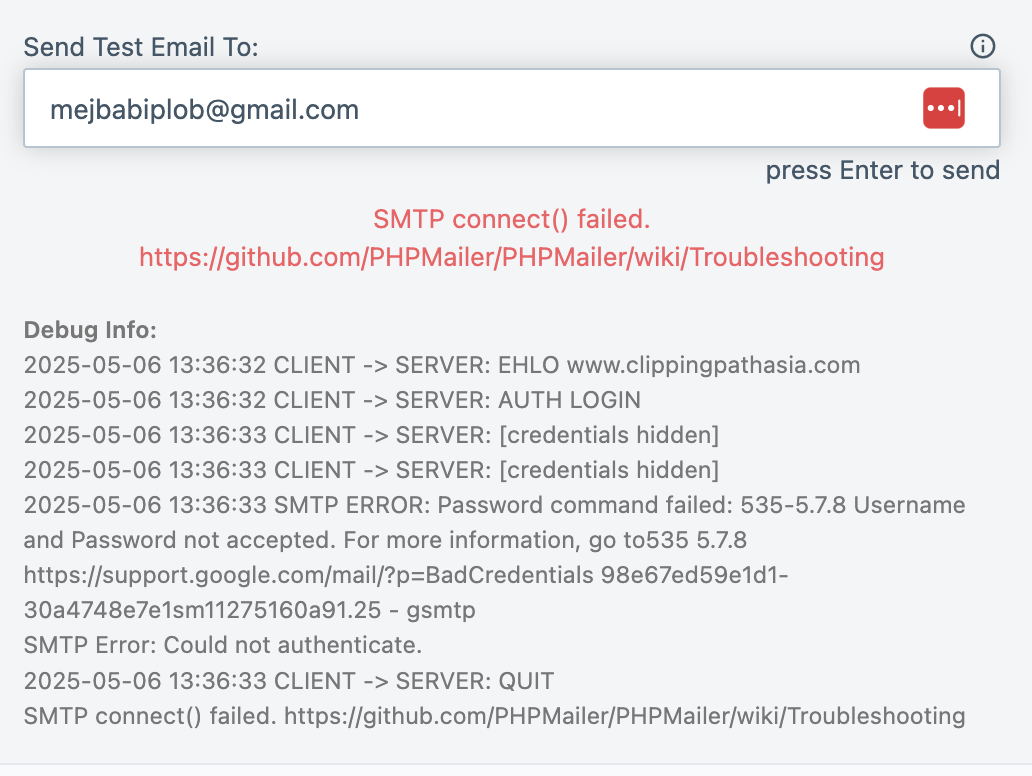Click the "Send Test Email To:" label
This screenshot has height=776, width=1032.
[x=141, y=47]
